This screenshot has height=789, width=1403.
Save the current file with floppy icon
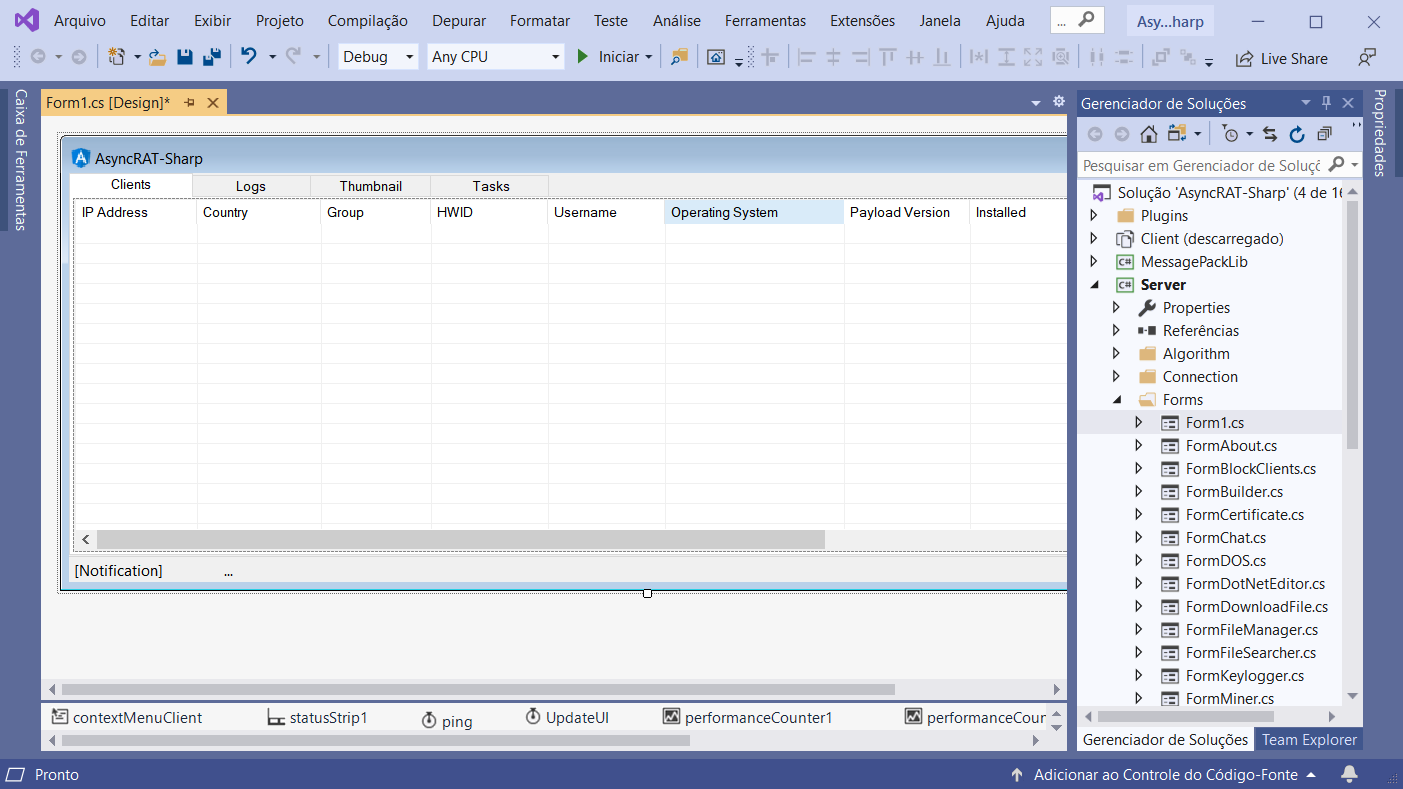(x=185, y=57)
